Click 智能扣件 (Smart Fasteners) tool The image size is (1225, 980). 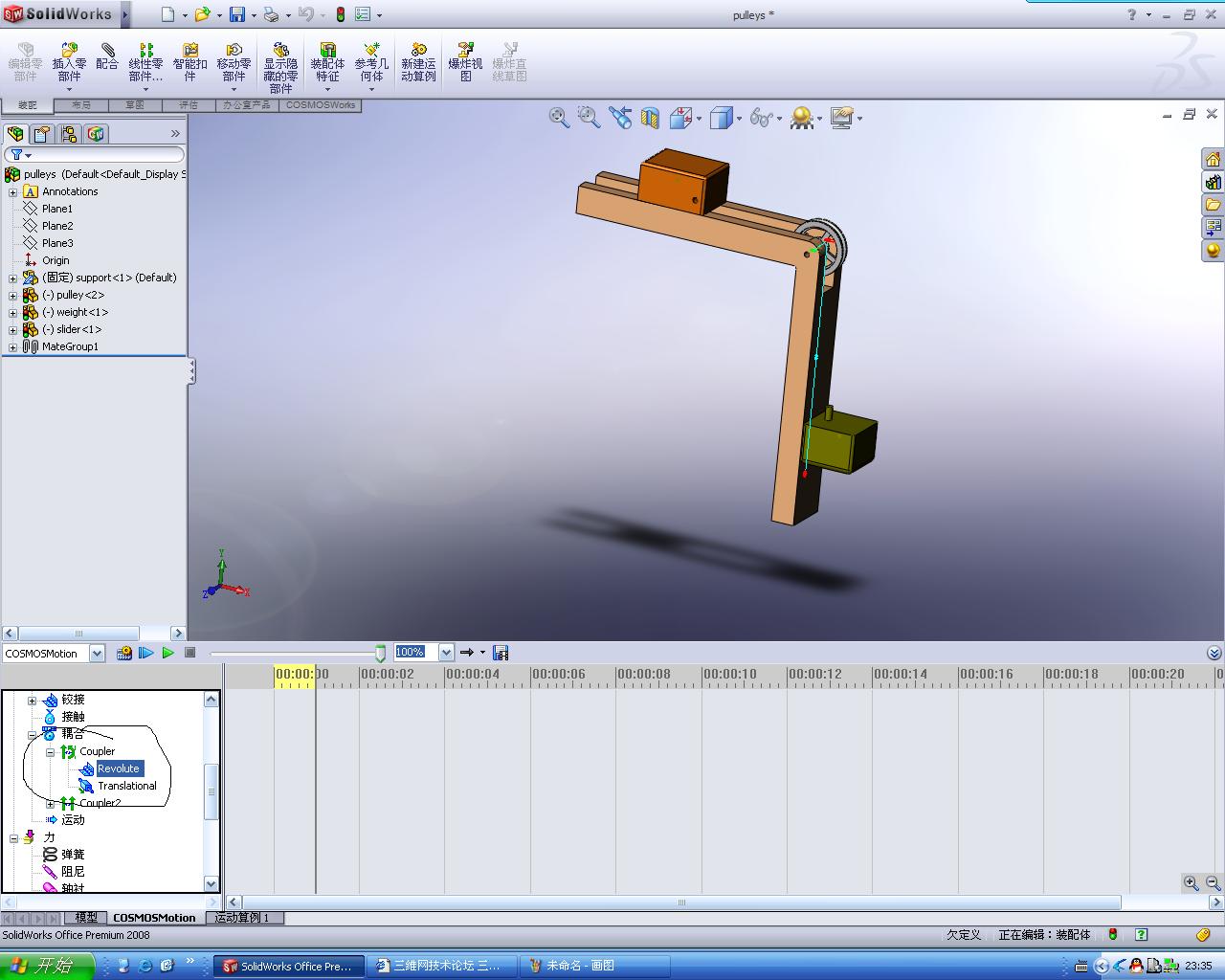pyautogui.click(x=189, y=62)
